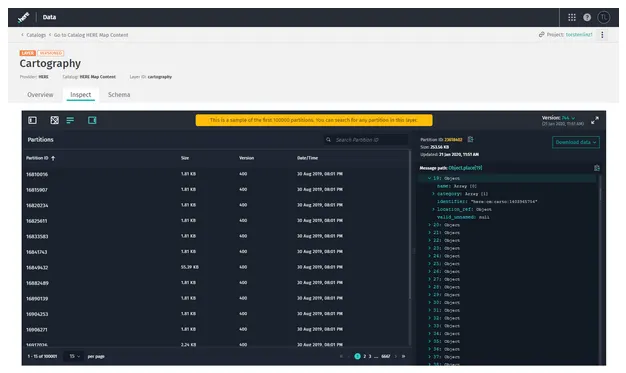The image size is (626, 373).
Task: Select partition row 16833583
Action: pos(216,236)
